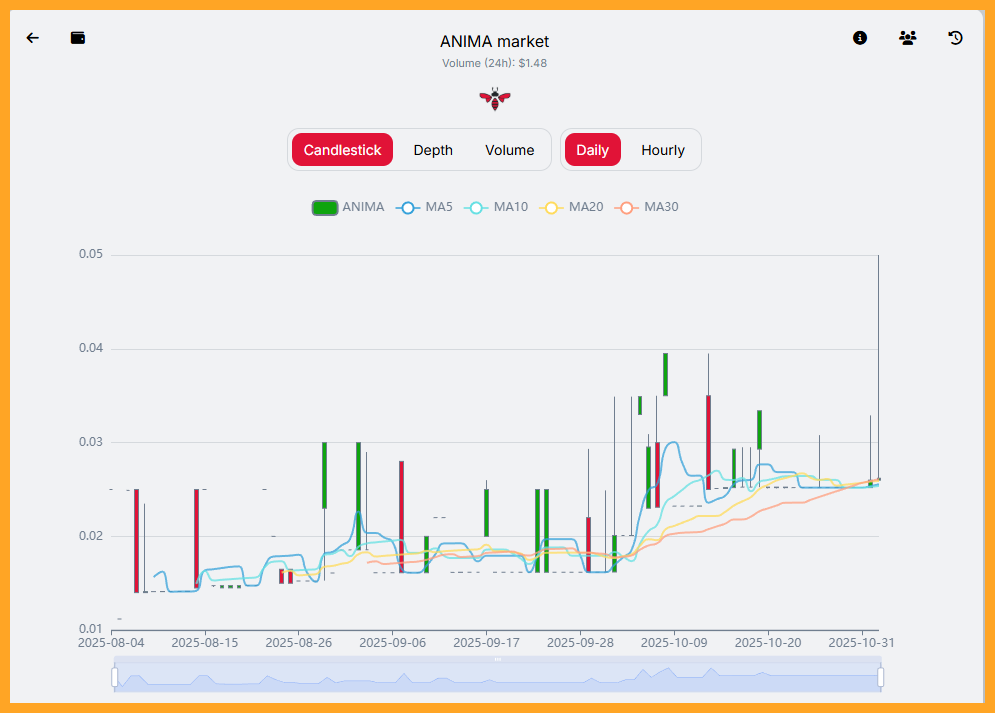
Task: Open trade history clock icon
Action: tap(955, 38)
